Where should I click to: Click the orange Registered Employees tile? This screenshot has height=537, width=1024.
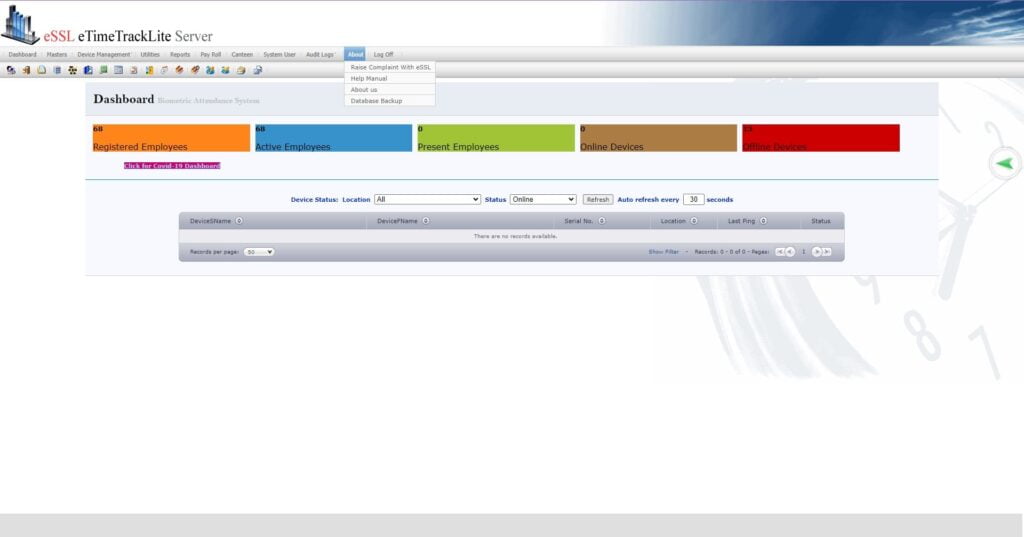(x=171, y=138)
